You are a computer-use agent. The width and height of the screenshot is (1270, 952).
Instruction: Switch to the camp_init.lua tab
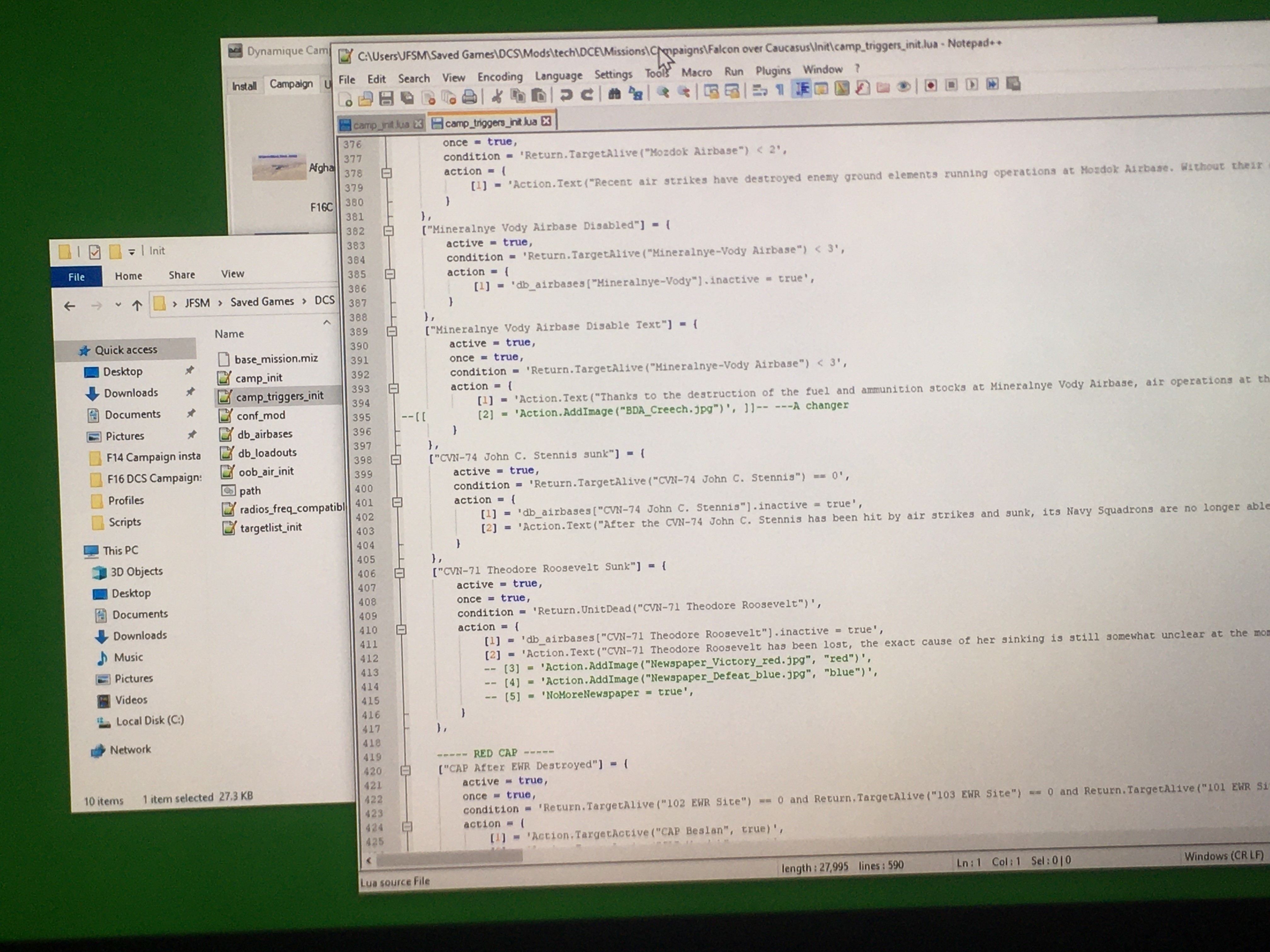pos(381,124)
